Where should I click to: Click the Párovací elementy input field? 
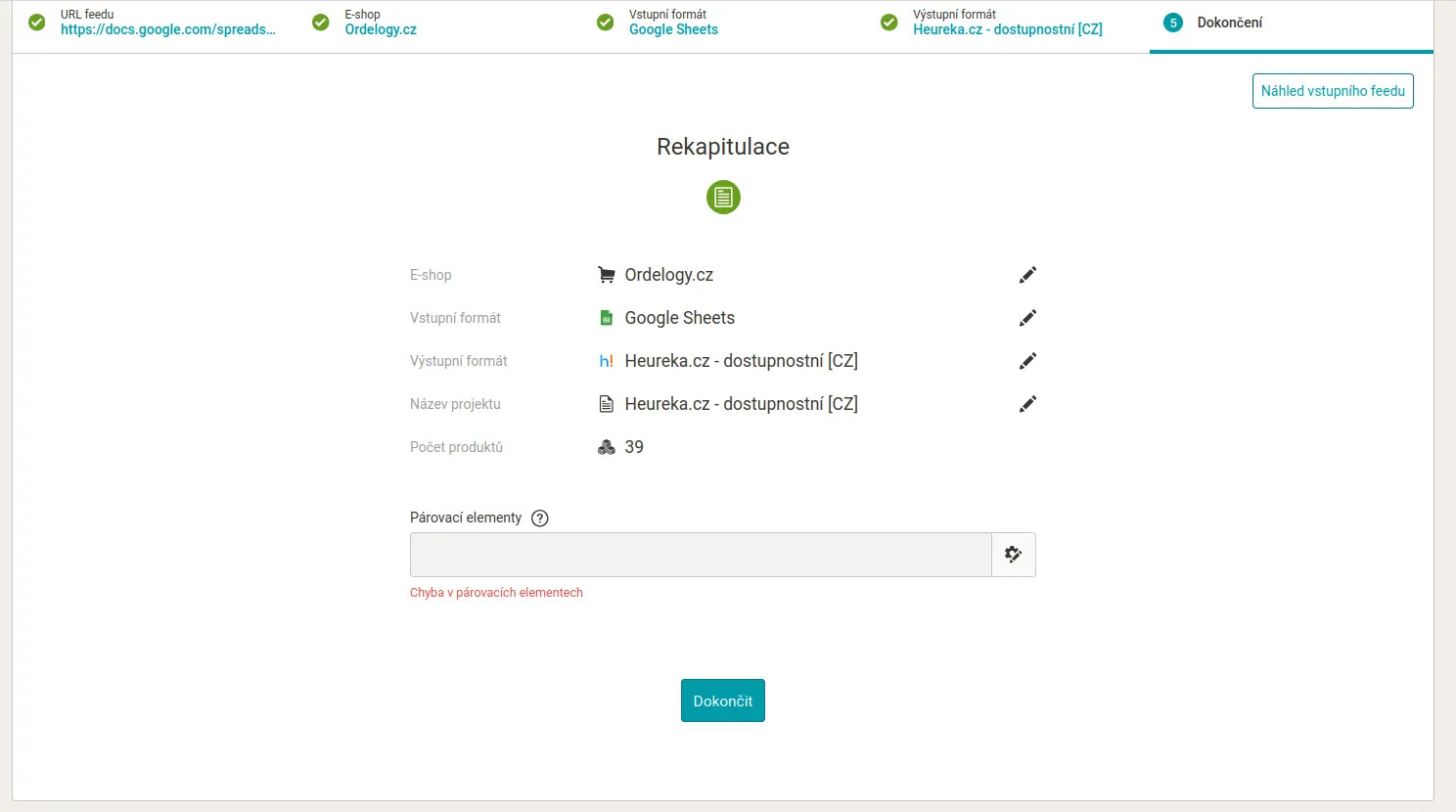[701, 555]
